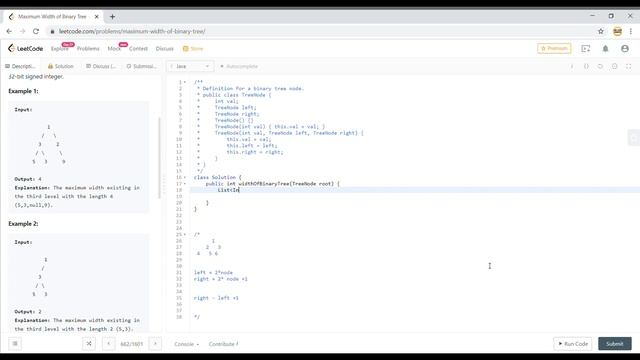Open the Discuss navigation link
Screen dimensions: 640x360
pos(164,49)
